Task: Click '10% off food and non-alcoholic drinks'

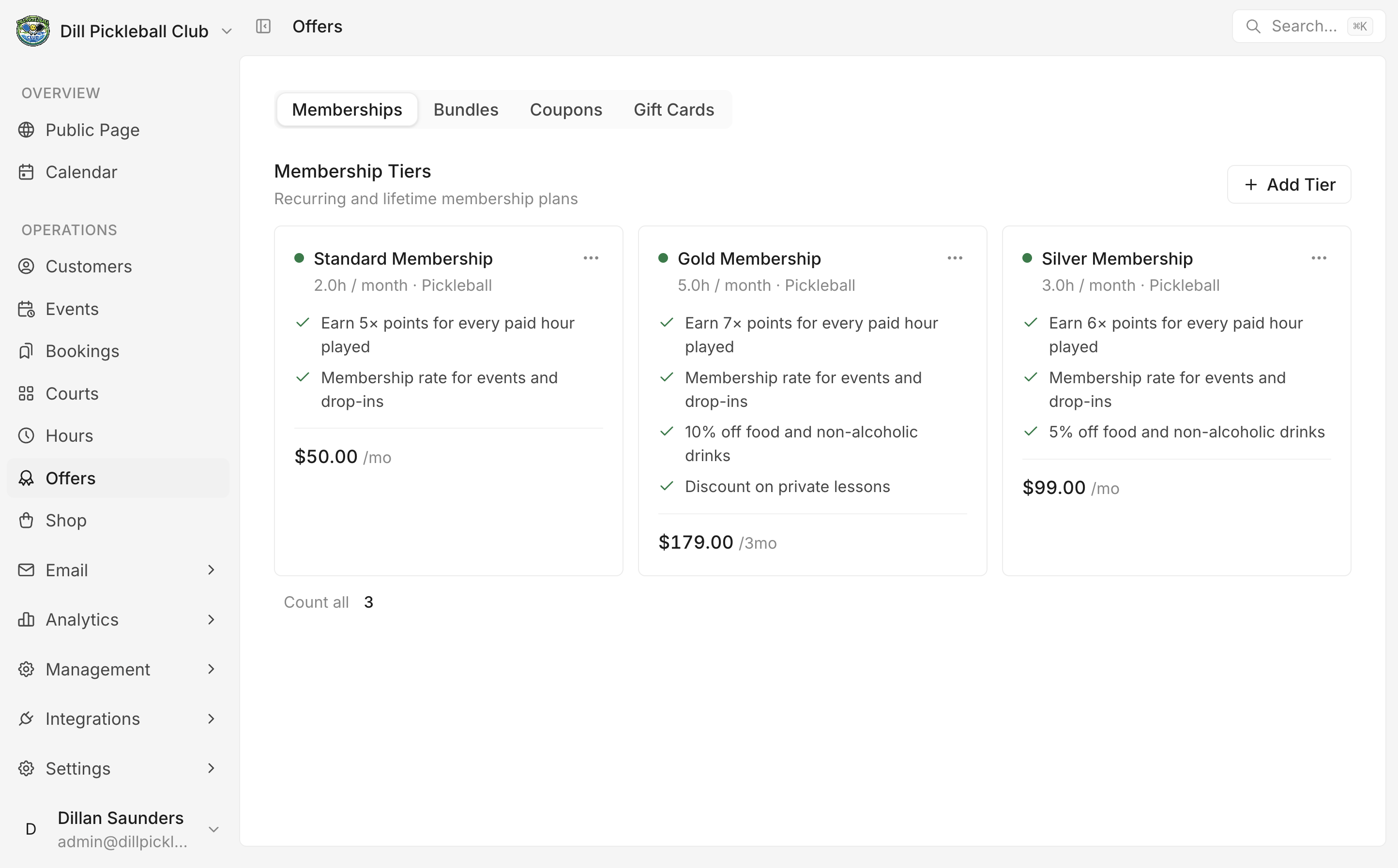Action: pos(801,444)
